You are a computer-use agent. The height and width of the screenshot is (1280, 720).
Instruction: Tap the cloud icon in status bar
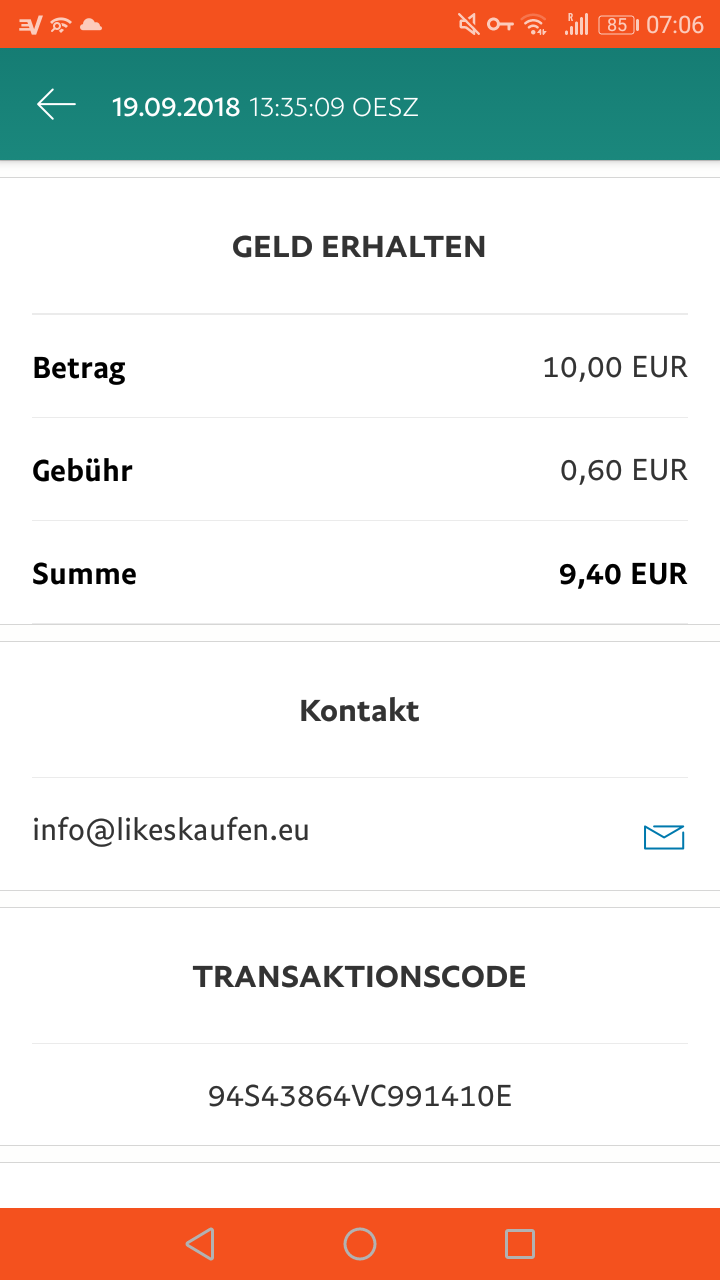[91, 24]
